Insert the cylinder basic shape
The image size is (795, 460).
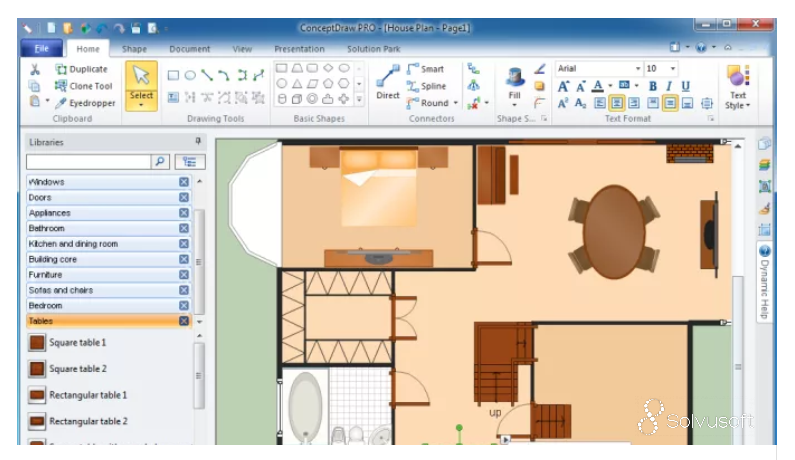(x=282, y=99)
